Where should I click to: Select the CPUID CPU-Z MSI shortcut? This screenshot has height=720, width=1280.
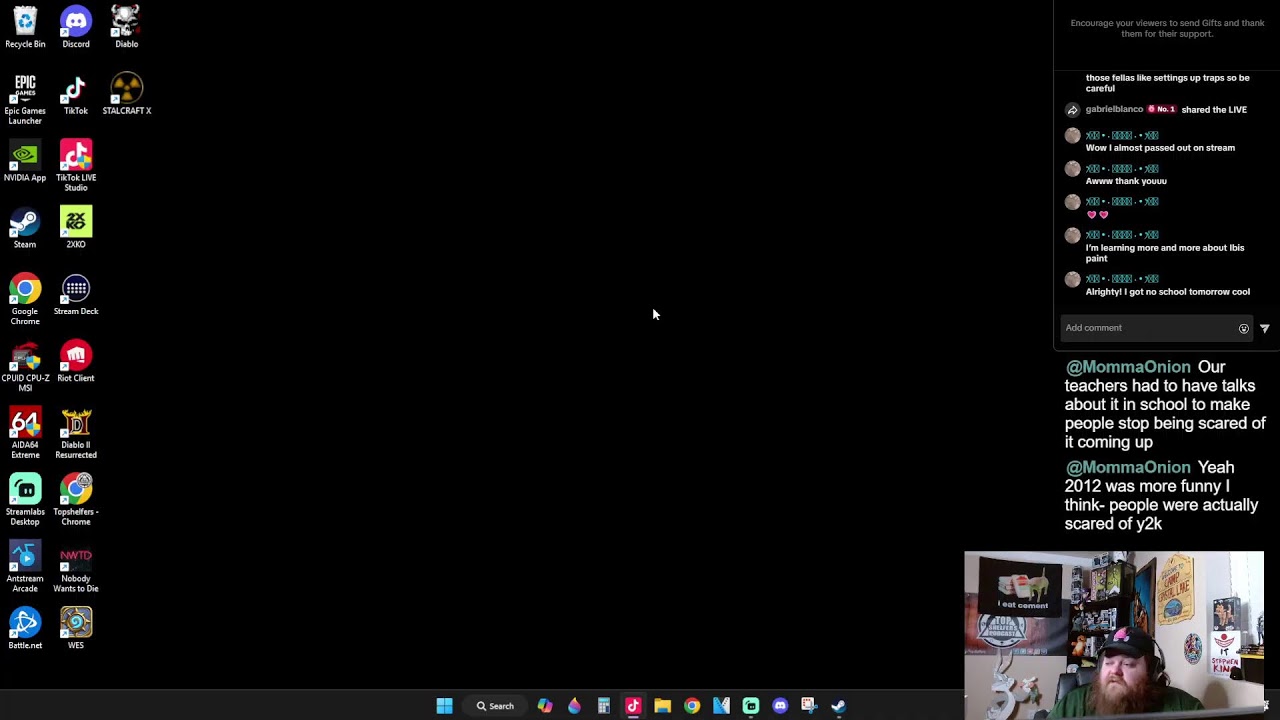pos(25,367)
